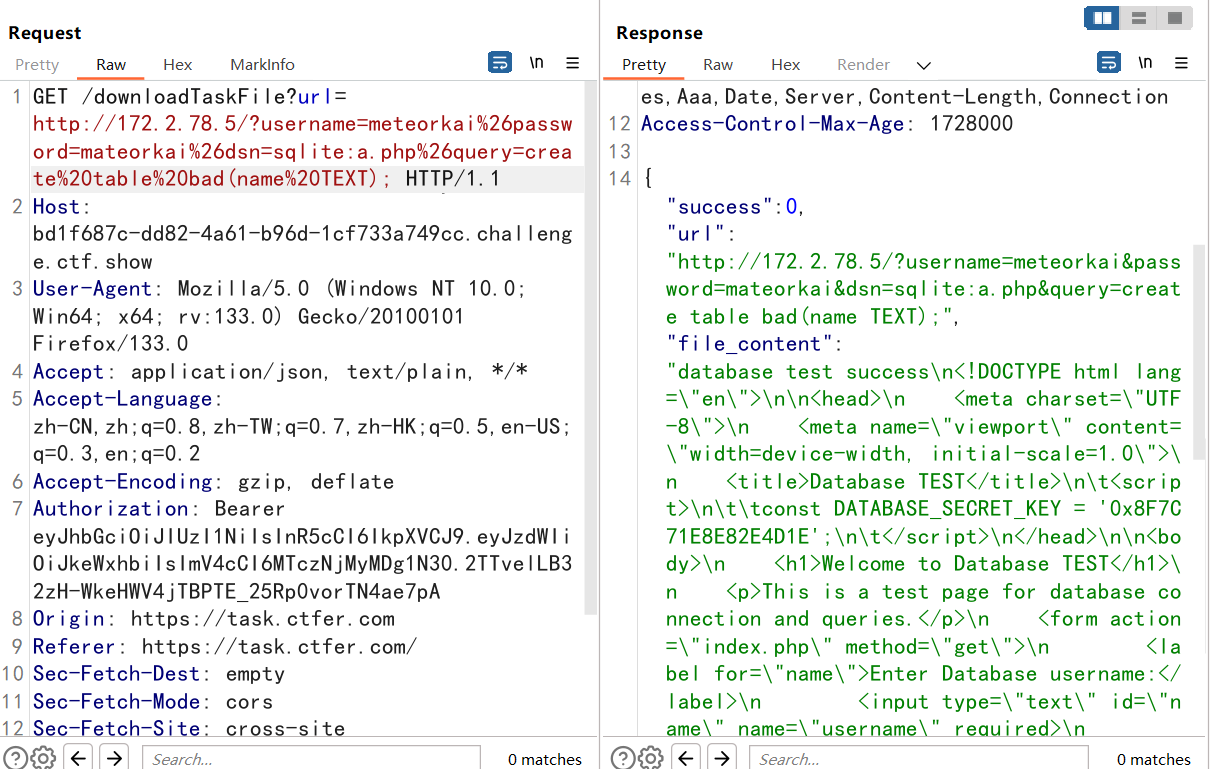Open Request search help icon
Screen dimensions: 1210x769
click(15, 757)
